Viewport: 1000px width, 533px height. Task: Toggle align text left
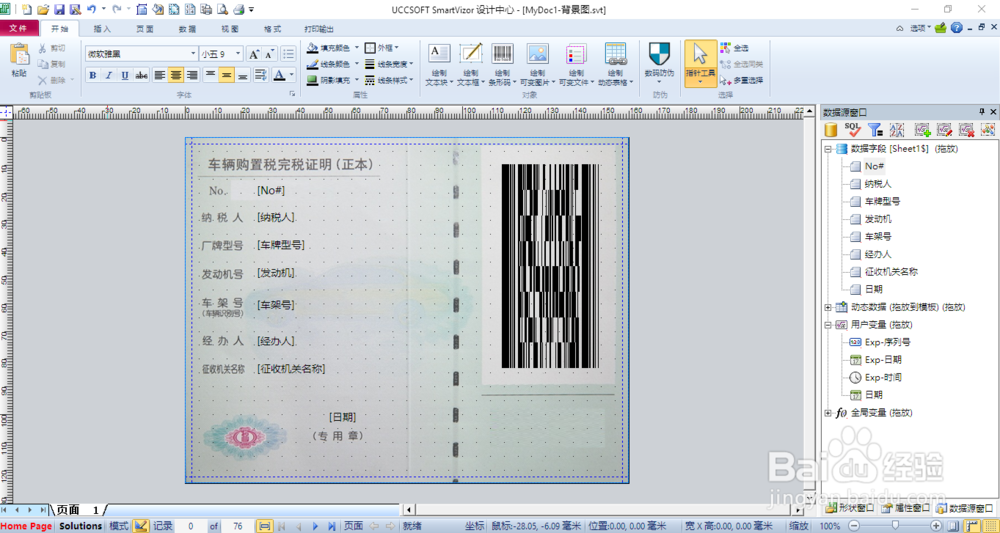coord(159,75)
